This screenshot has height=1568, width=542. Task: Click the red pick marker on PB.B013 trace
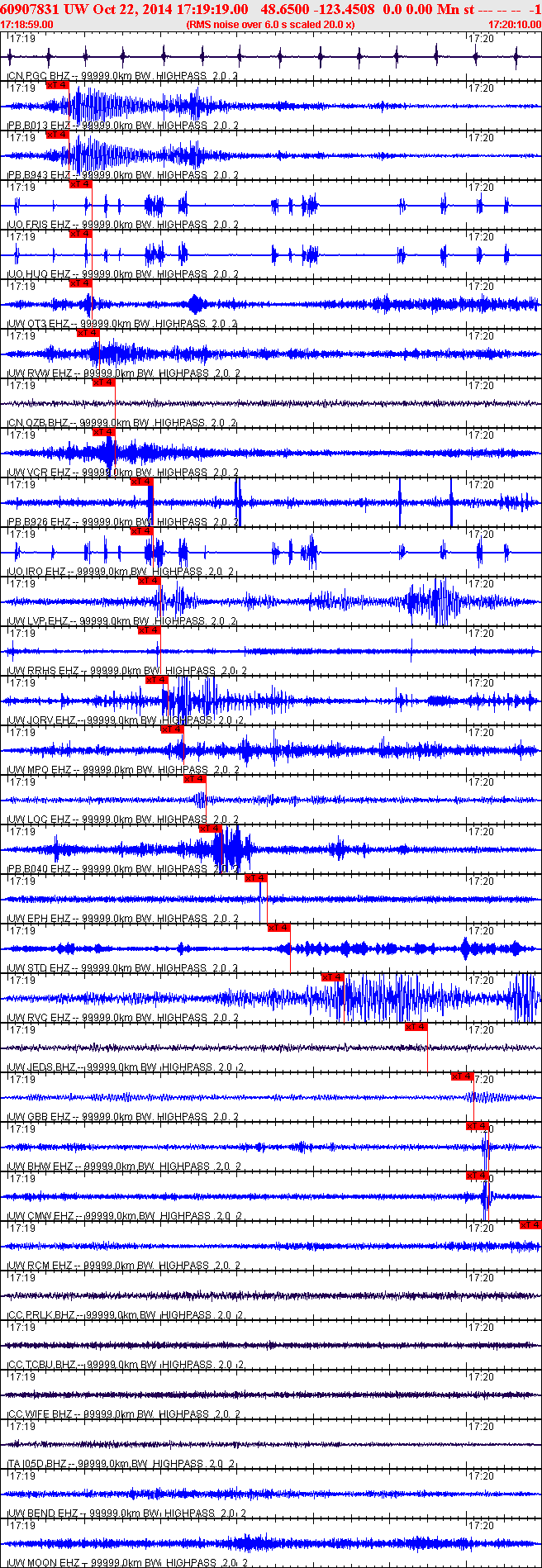point(57,84)
